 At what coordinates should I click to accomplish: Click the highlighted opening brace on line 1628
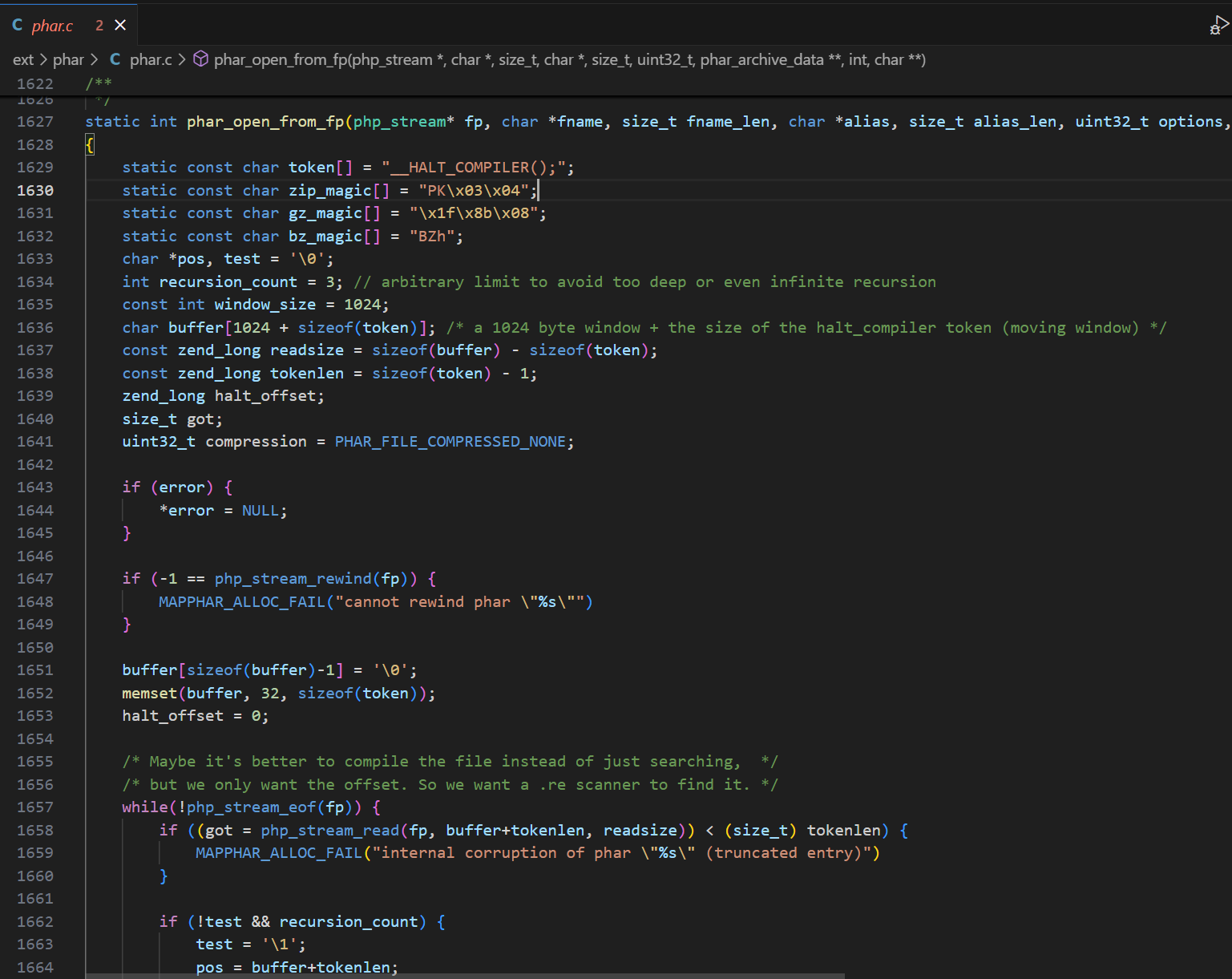tap(90, 145)
